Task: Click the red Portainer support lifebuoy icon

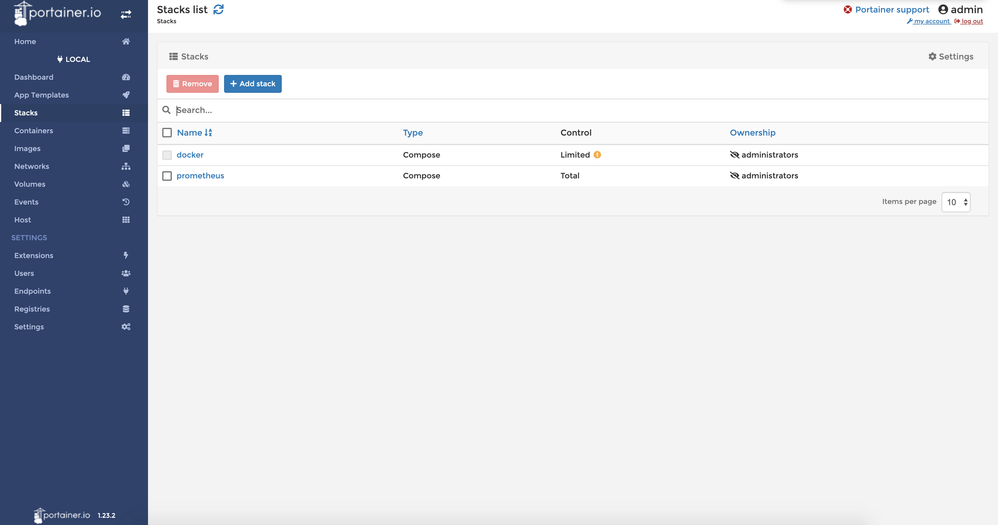Action: tap(848, 10)
